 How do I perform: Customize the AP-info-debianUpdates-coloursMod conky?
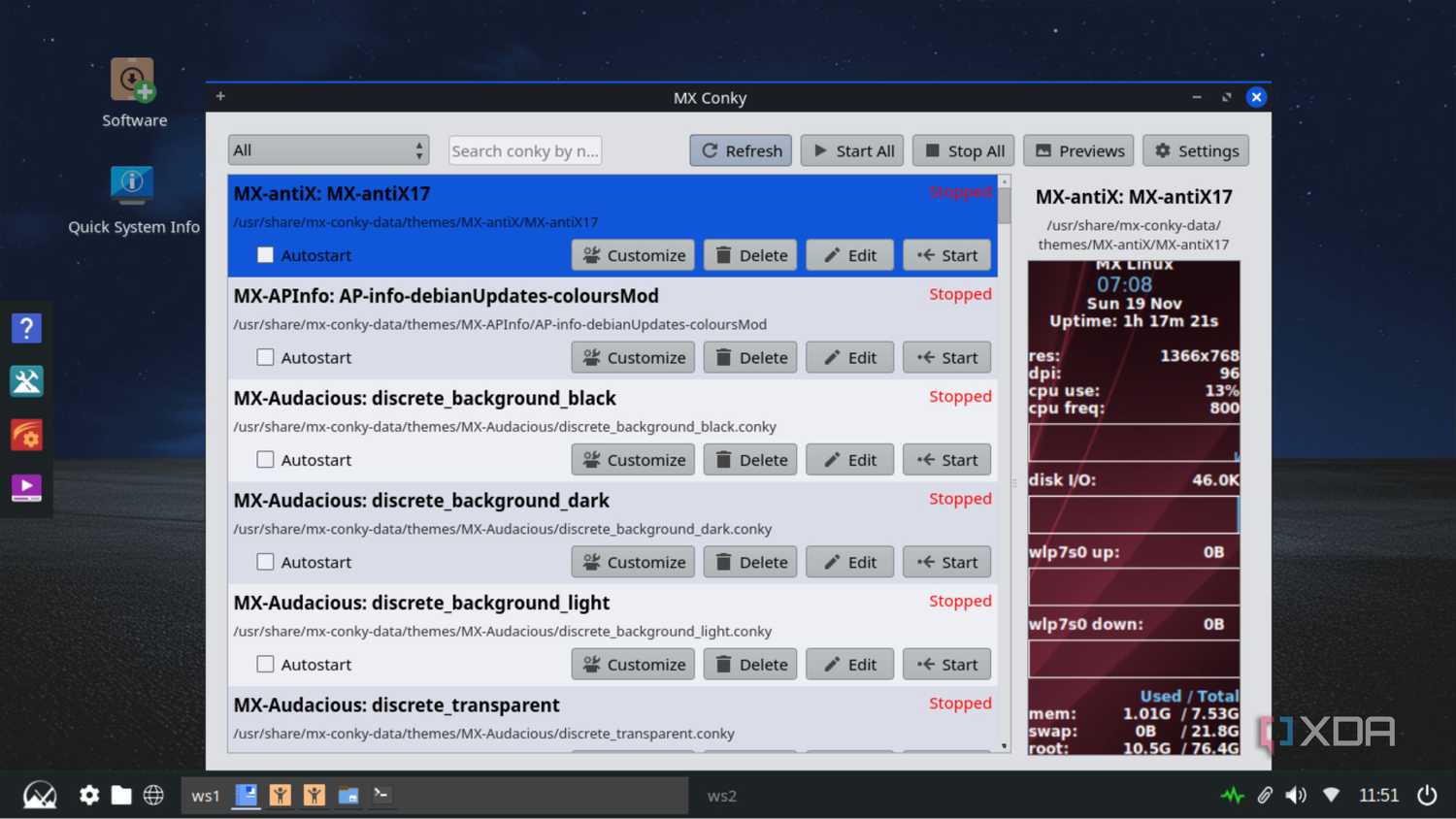[x=633, y=357]
